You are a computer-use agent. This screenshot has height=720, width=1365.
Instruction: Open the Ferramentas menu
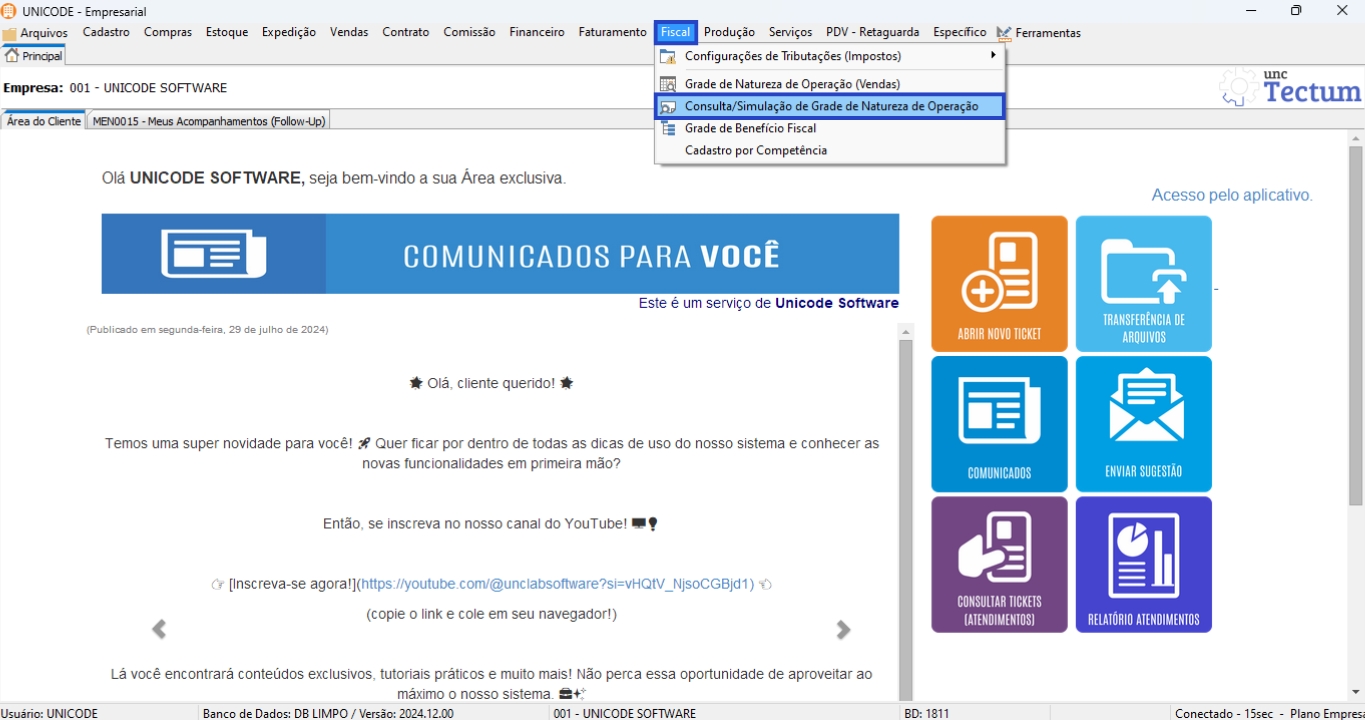pyautogui.click(x=1047, y=33)
